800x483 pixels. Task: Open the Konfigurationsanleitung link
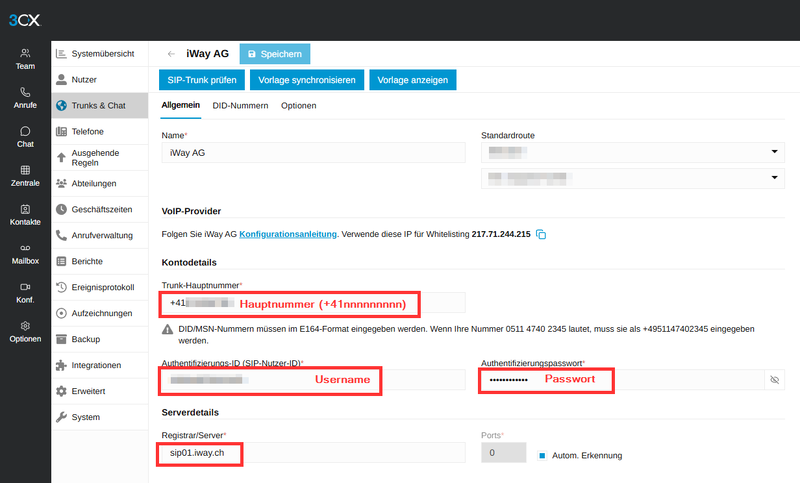point(288,234)
